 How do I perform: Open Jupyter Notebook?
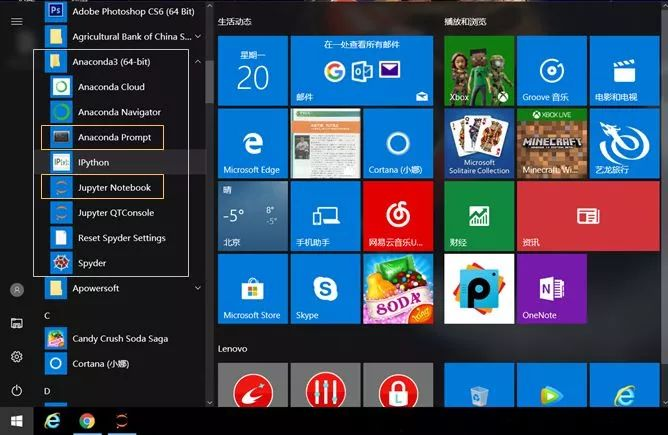click(x=114, y=187)
